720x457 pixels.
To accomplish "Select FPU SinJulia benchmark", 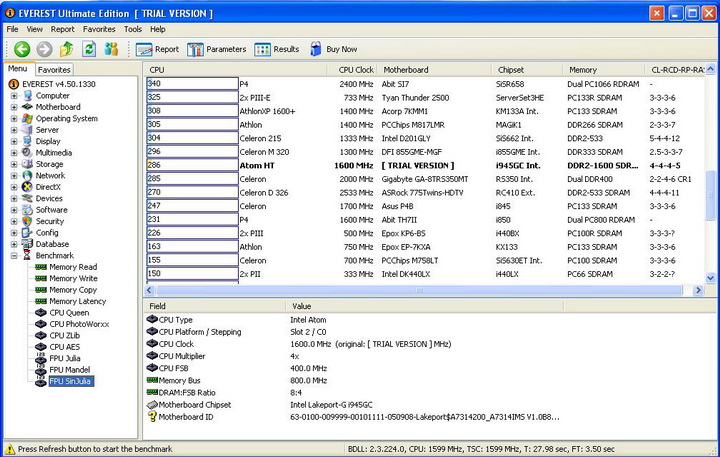I will [x=71, y=381].
